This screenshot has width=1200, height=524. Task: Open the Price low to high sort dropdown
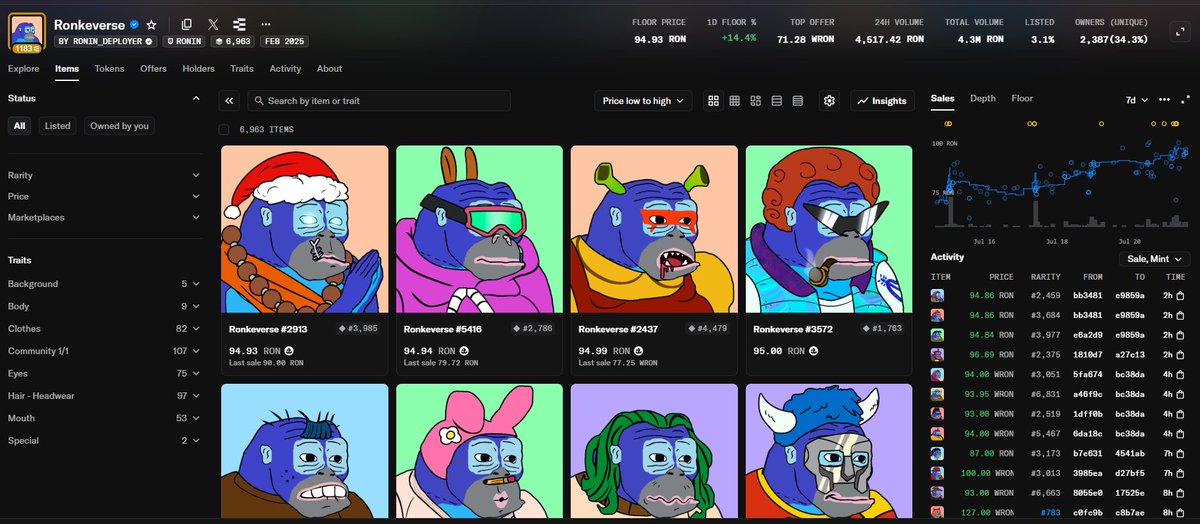(643, 101)
